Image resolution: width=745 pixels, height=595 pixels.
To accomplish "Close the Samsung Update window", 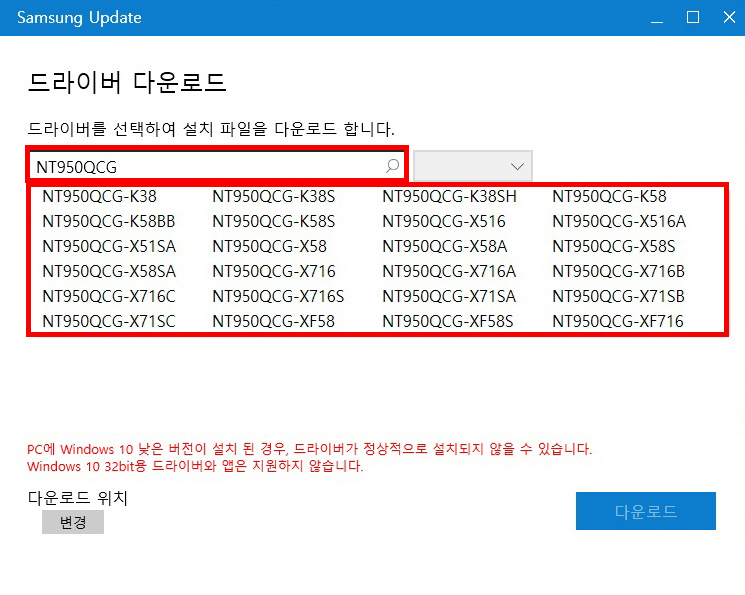I will (x=729, y=18).
